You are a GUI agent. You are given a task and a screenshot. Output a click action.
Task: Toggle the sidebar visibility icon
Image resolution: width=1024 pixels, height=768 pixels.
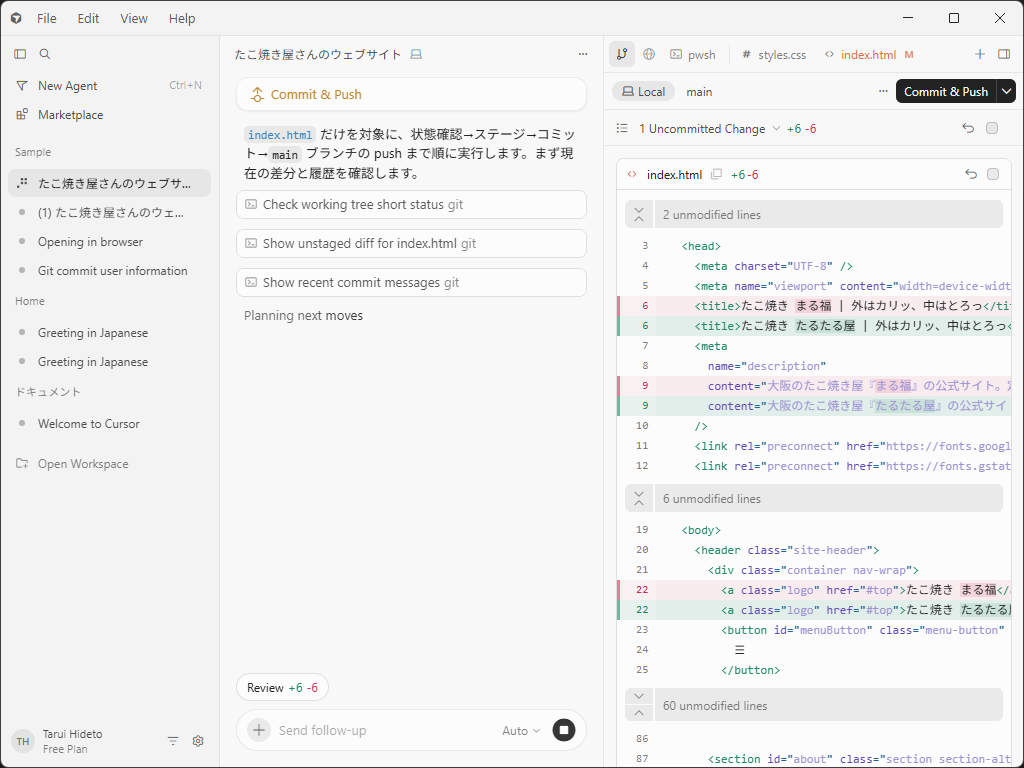click(x=19, y=53)
